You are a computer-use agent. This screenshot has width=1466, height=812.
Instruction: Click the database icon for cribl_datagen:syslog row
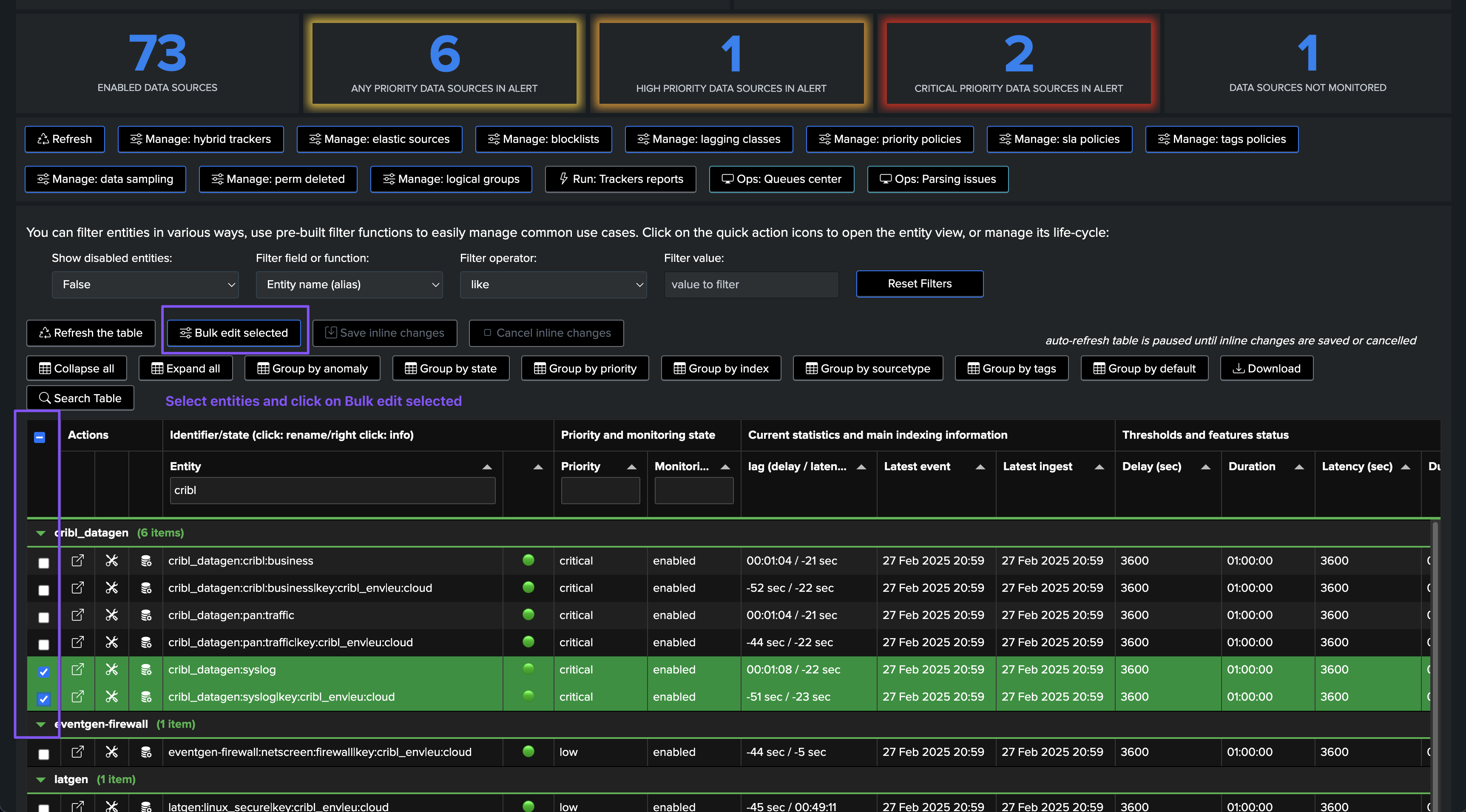tap(146, 670)
